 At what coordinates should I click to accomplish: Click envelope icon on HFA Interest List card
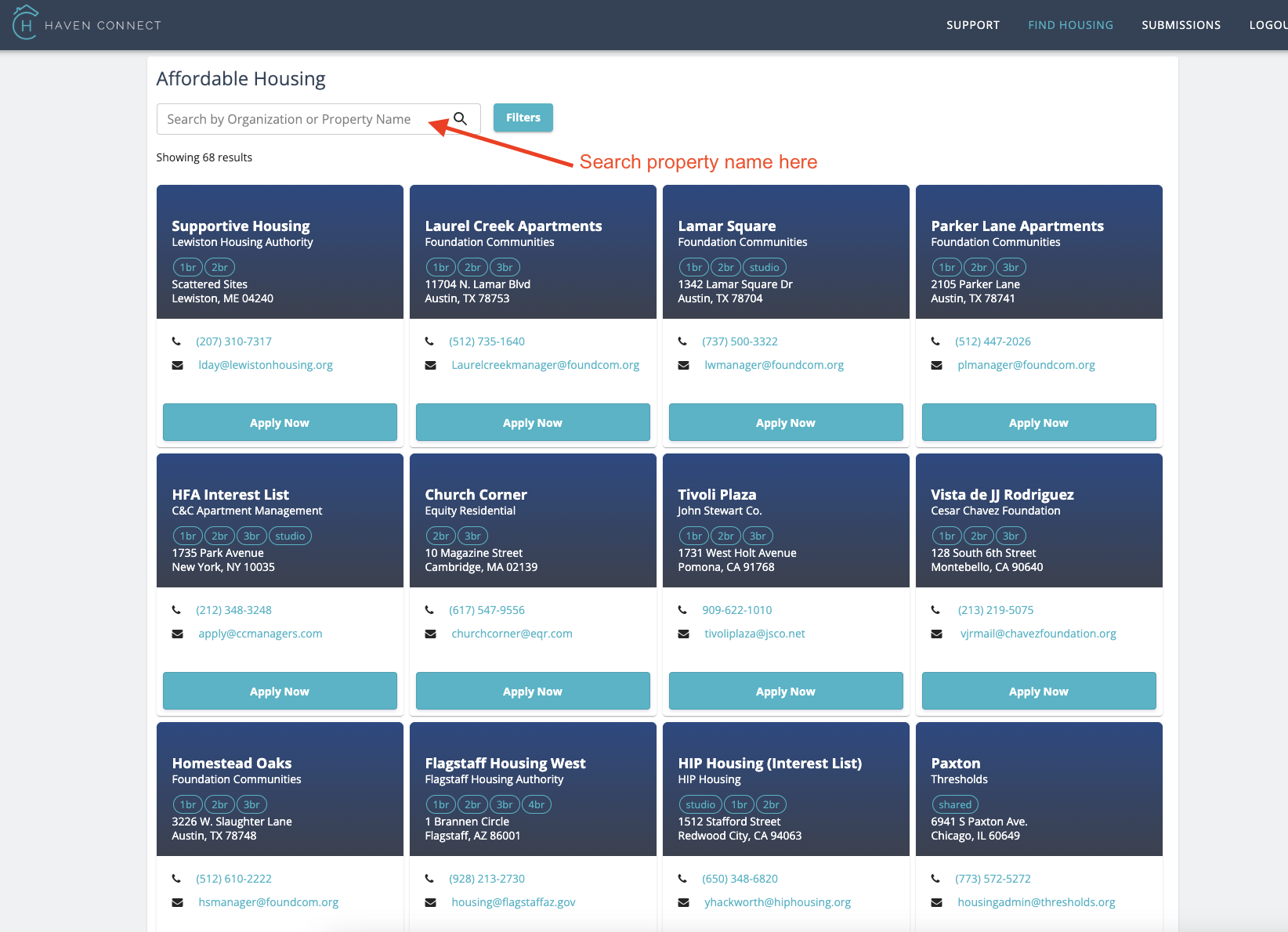[x=178, y=634]
